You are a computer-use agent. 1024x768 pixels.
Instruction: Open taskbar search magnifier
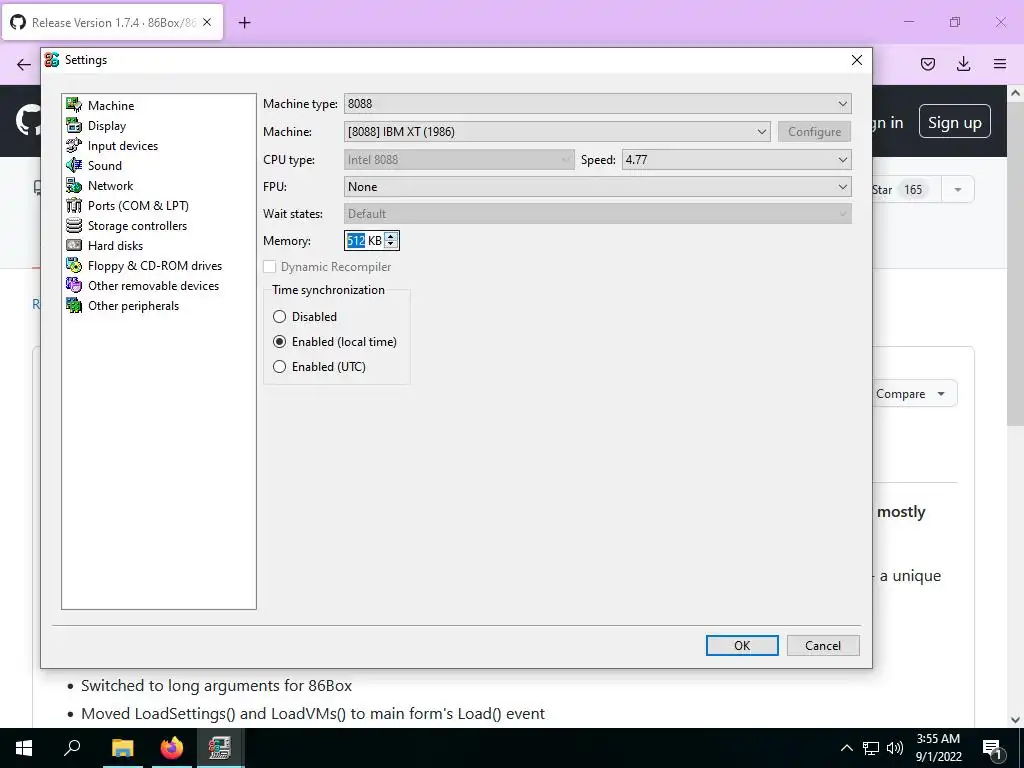click(x=72, y=748)
